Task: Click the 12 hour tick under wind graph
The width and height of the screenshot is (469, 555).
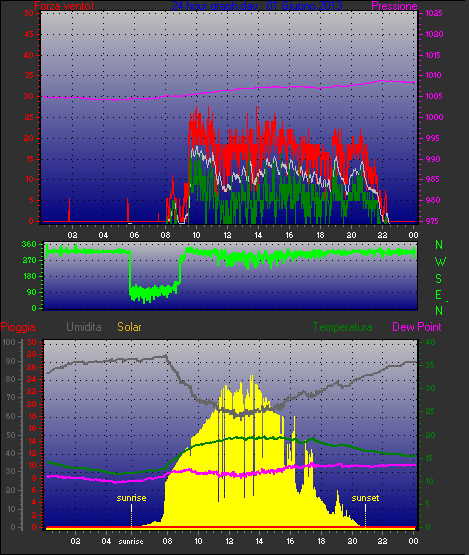Action: [x=227, y=235]
